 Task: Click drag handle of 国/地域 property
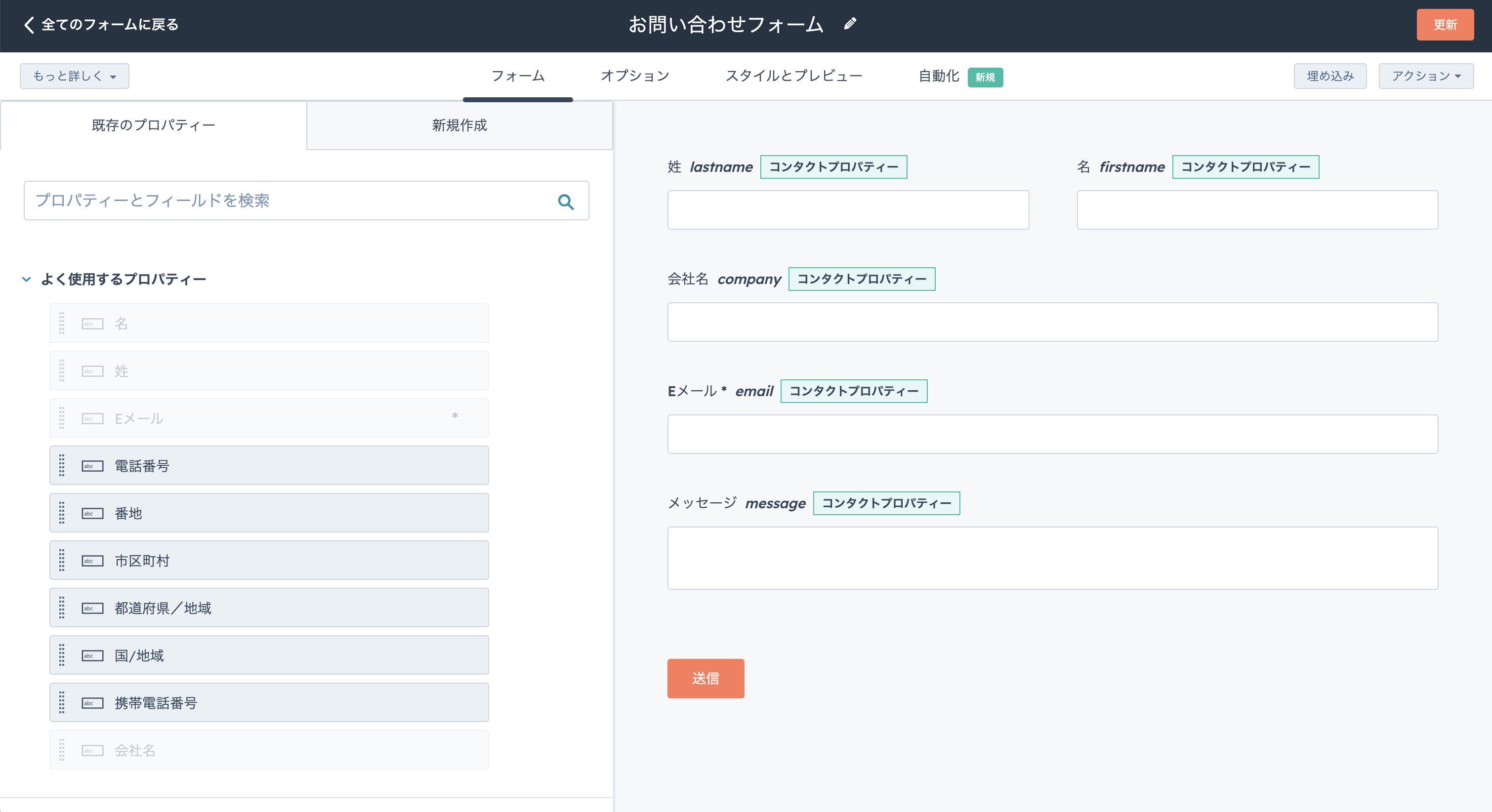pyautogui.click(x=62, y=655)
